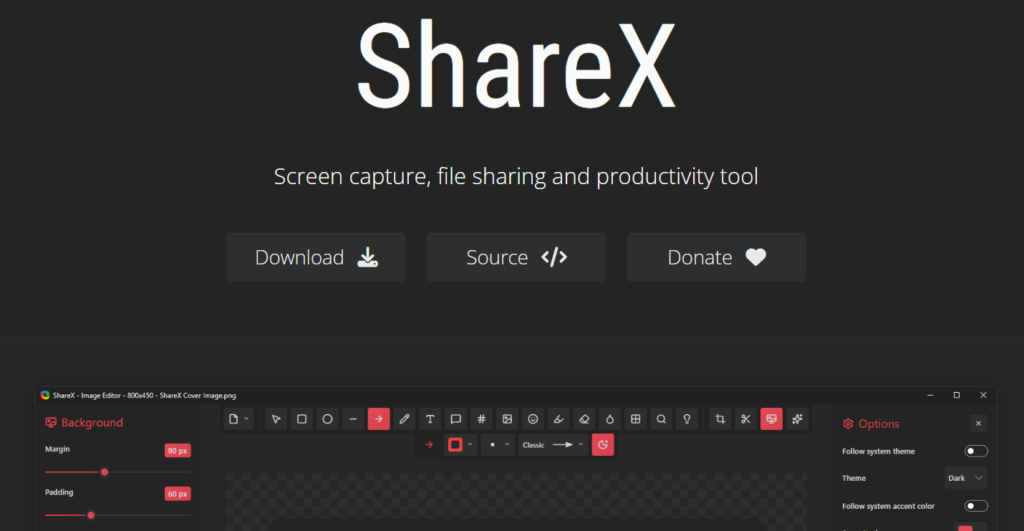Enable Follow system accent color switch
This screenshot has height=531, width=1024.
976,506
